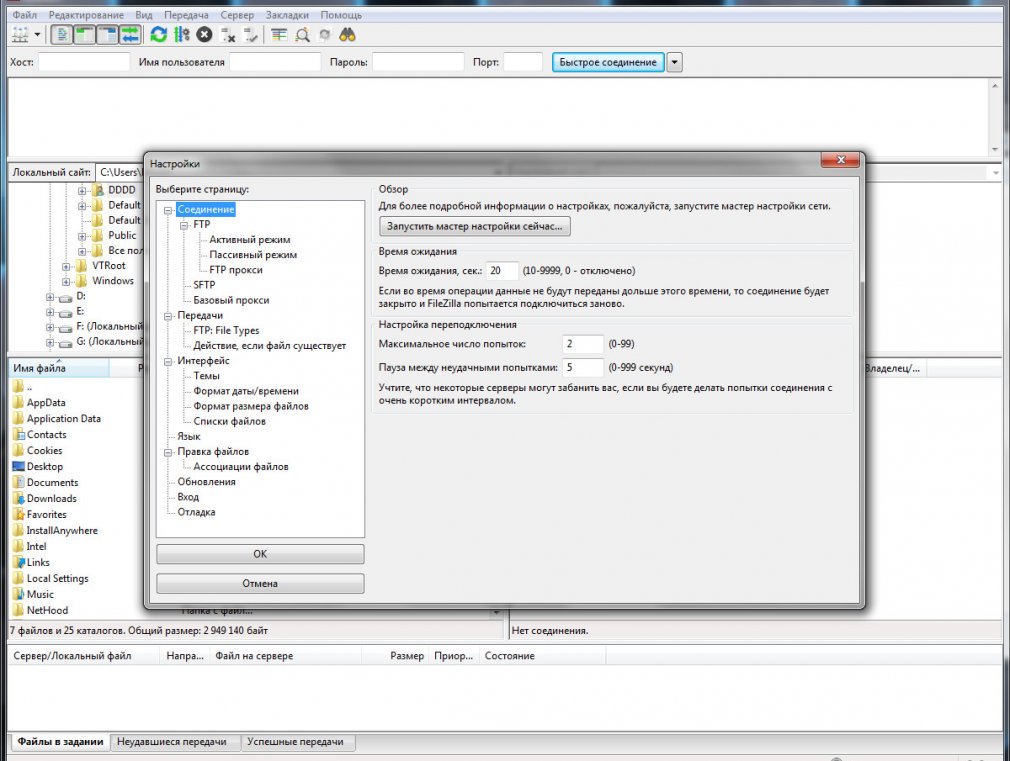Click the Быстрое соединение button
The image size is (1010, 761).
[608, 62]
